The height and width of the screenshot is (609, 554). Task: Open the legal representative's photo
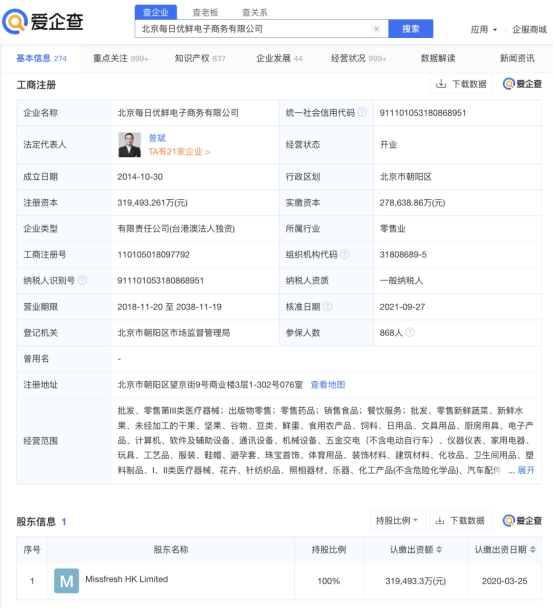[129, 144]
